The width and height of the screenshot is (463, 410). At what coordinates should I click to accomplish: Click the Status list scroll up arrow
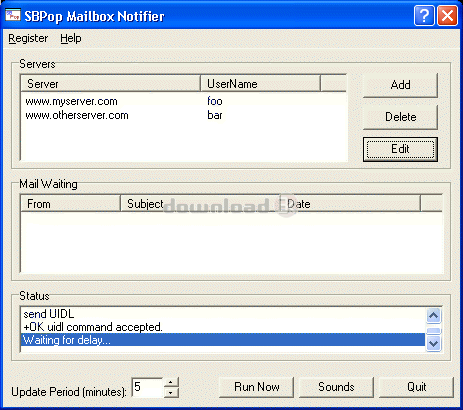(434, 315)
